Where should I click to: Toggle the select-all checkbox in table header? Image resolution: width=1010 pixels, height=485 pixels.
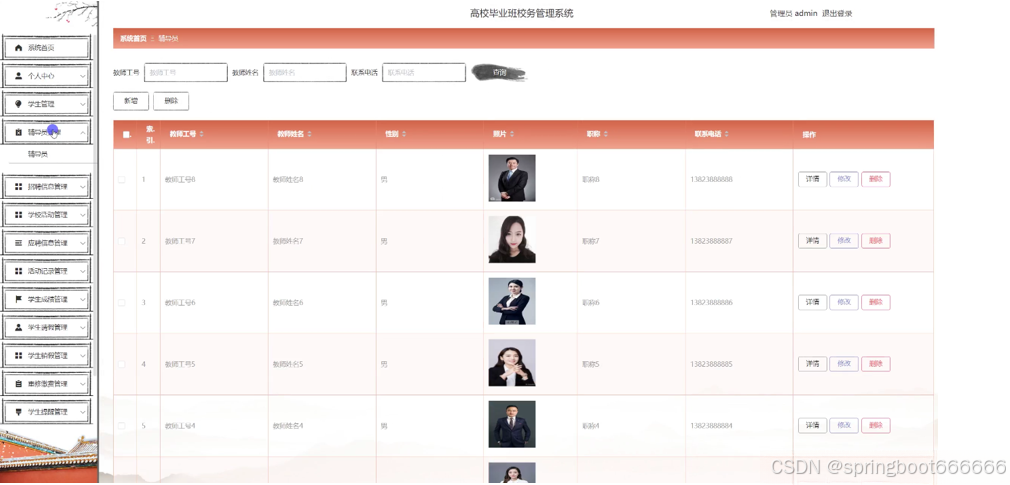point(127,135)
